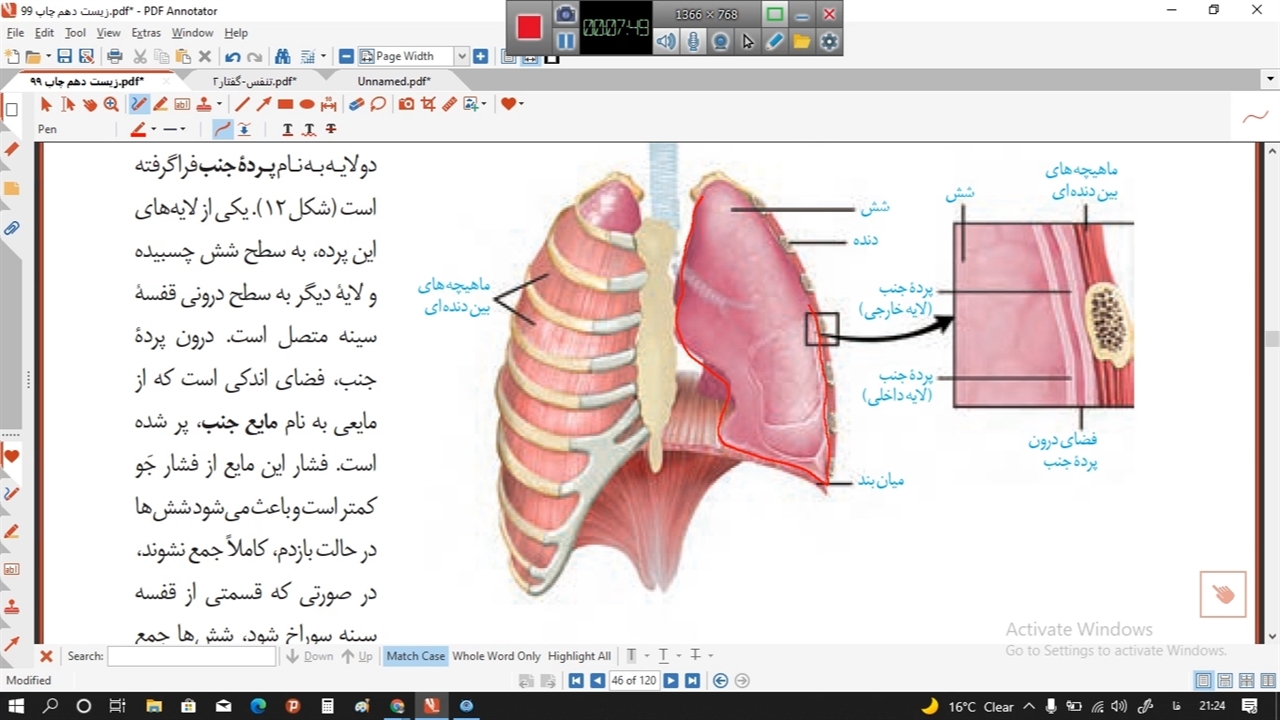1280x720 pixels.
Task: Enable Whole Word Only search option
Action: [496, 656]
